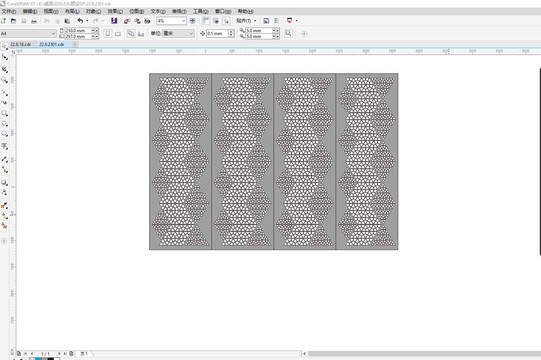Select the Parallel Dimension tool

pos(4,159)
